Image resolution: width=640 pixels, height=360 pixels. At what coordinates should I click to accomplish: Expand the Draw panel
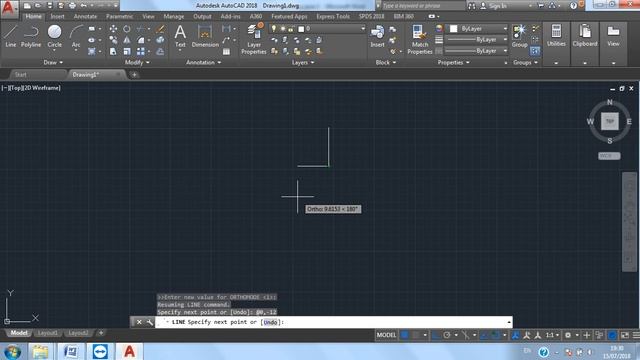(53, 62)
